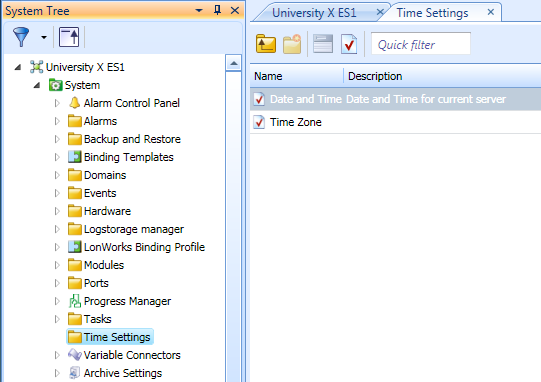Expand Backup and Restore node

[57, 139]
